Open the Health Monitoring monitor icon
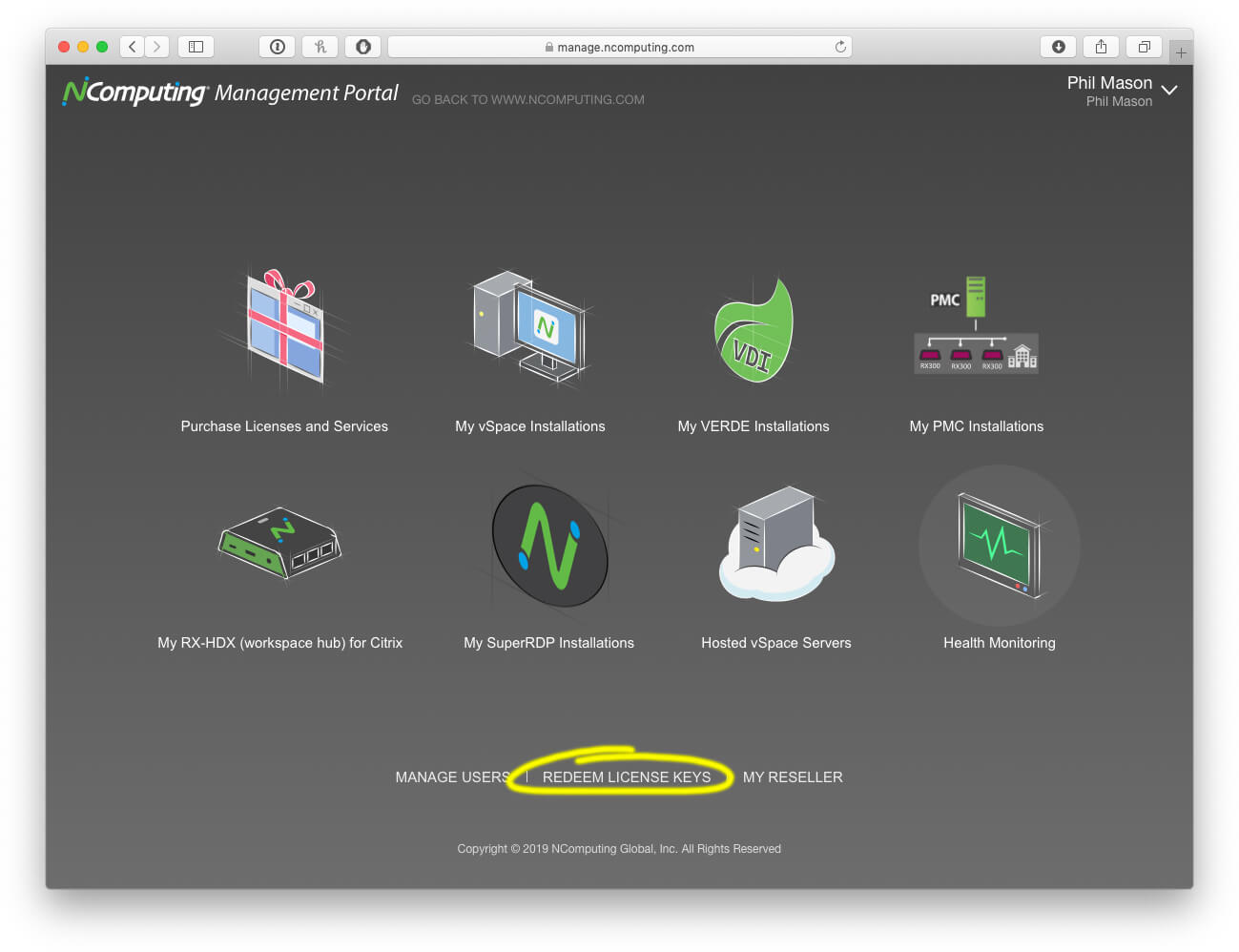The height and width of the screenshot is (952, 1239). click(999, 545)
